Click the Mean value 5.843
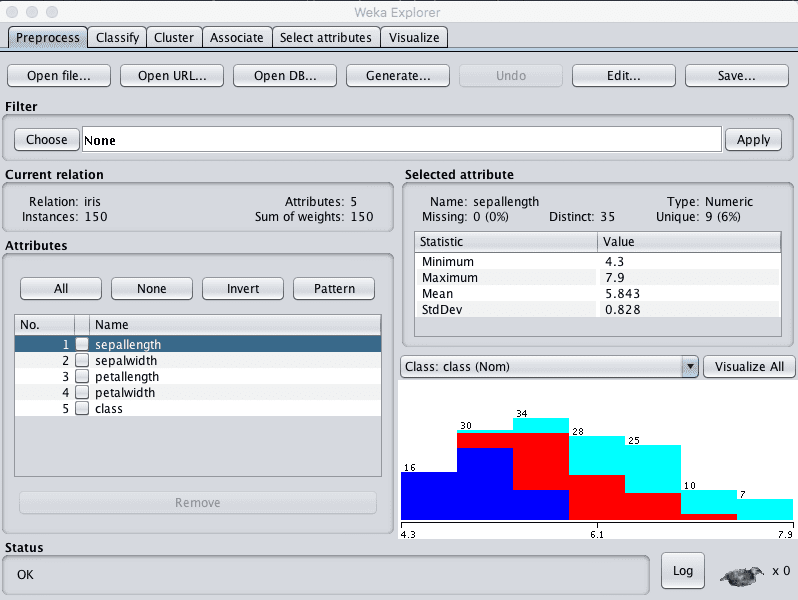 coord(622,294)
